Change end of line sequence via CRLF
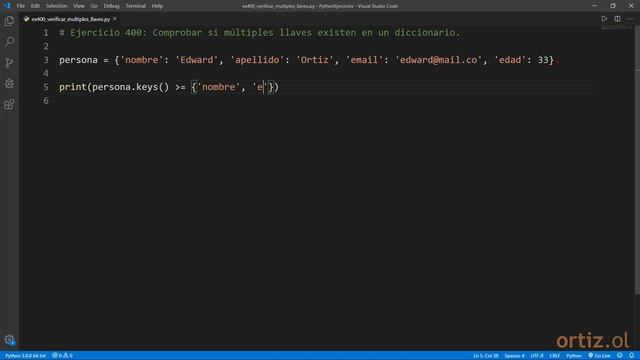Viewport: 640px width, 360px height. click(554, 356)
